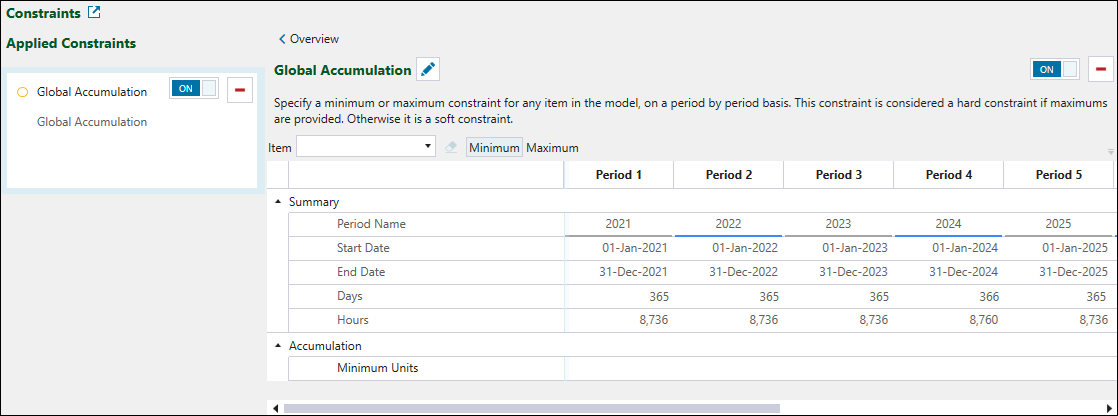Go back to Overview

coord(308,39)
